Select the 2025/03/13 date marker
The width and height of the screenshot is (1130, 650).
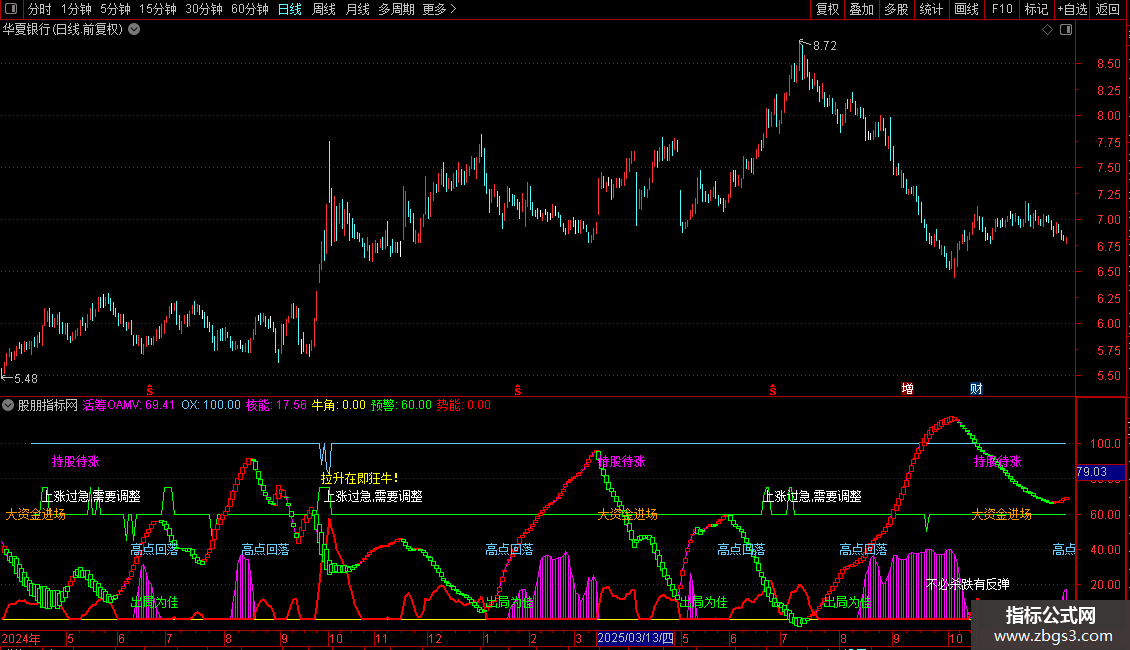click(636, 638)
